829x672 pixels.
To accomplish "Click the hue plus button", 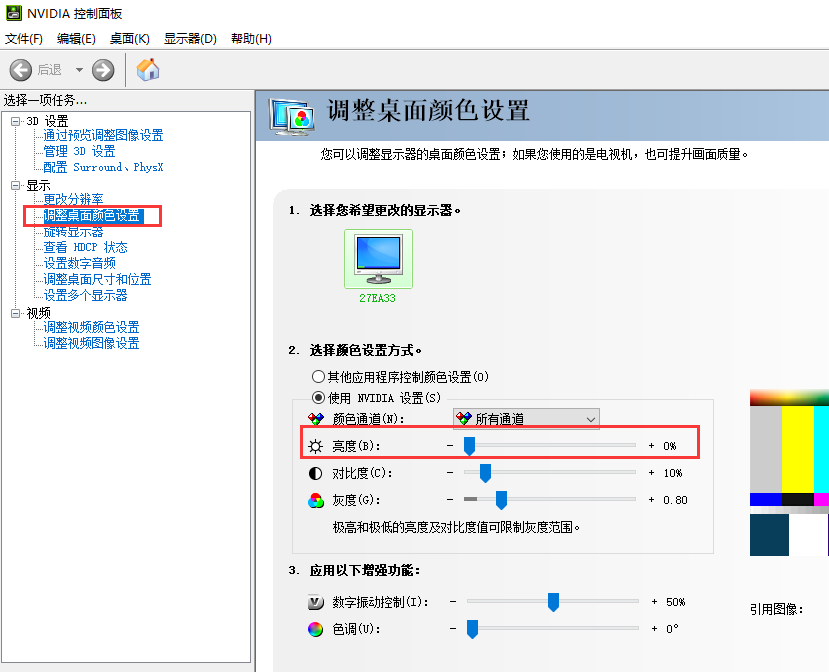I will tap(655, 629).
